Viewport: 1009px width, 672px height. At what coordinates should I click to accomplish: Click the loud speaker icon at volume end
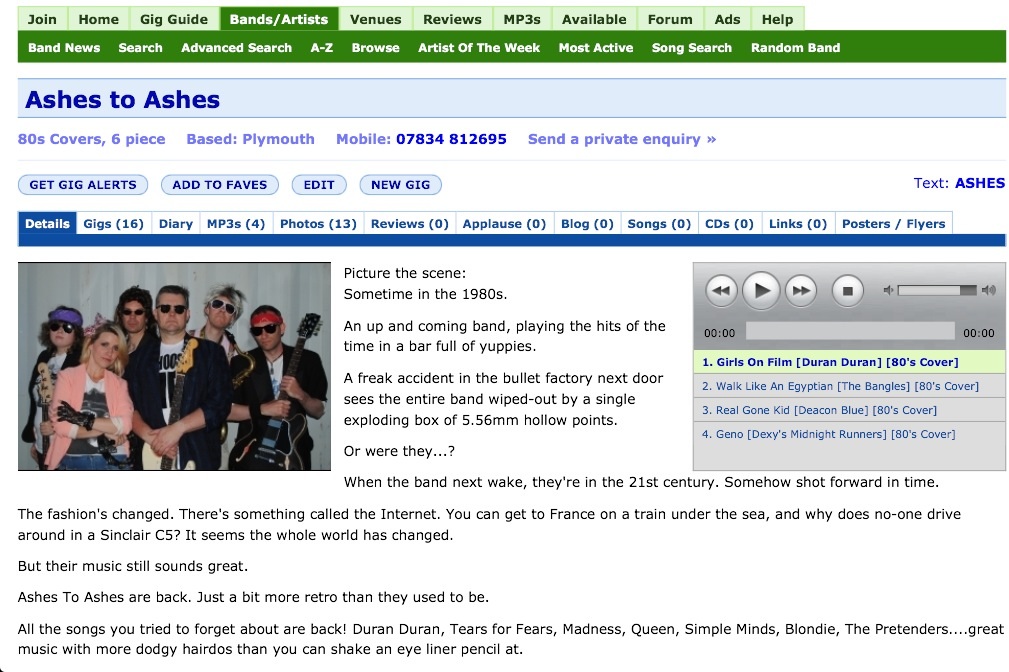click(988, 290)
